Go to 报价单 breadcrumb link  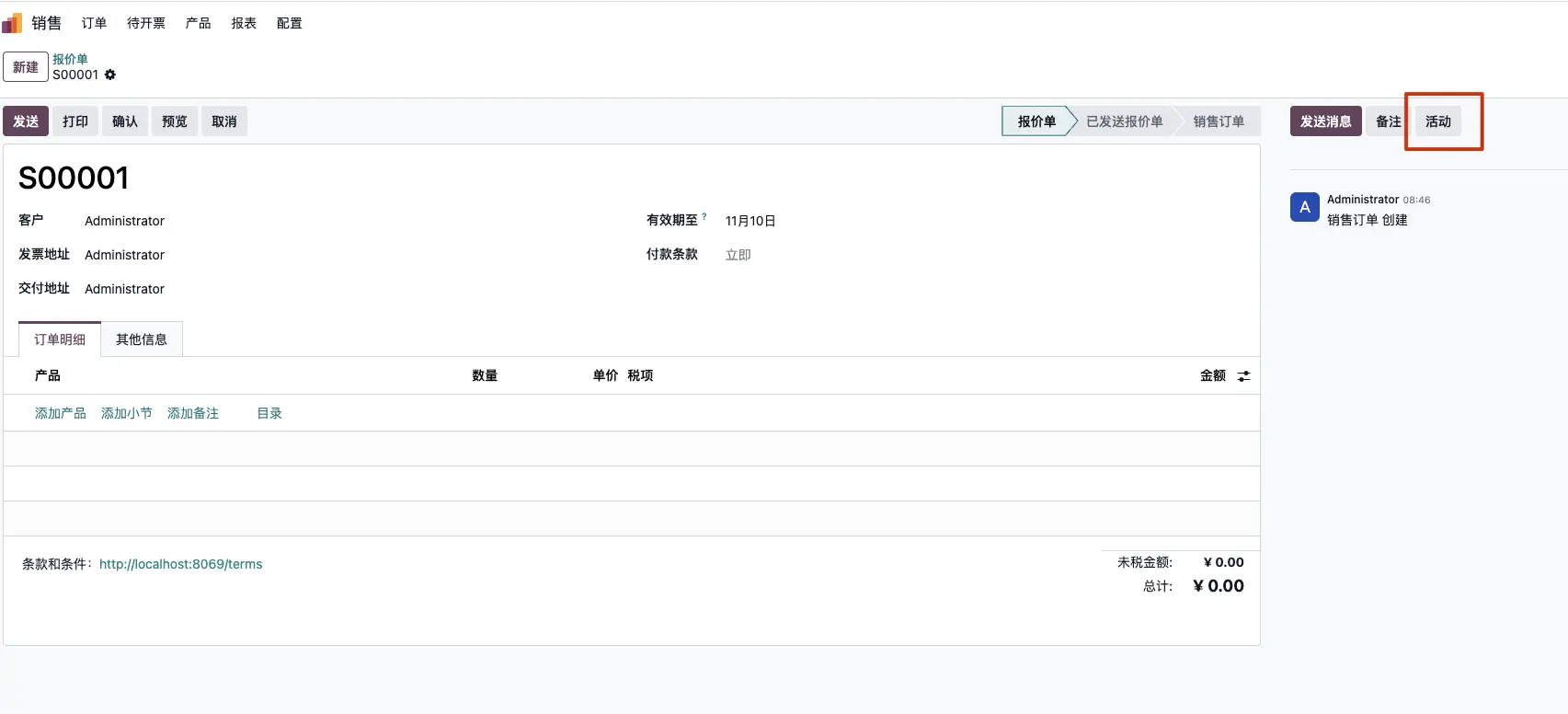coord(70,59)
